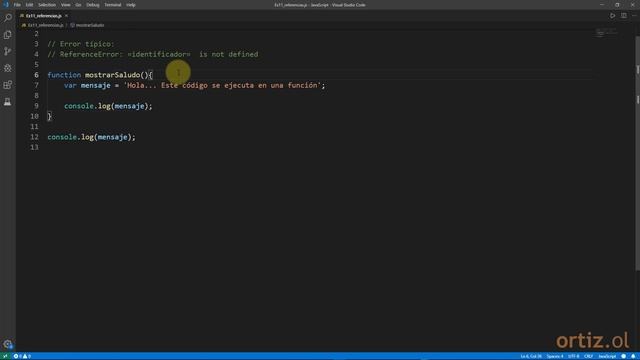Image resolution: width=640 pixels, height=360 pixels.
Task: Close the Ex11_referencias.js editor tab
Action: (67, 16)
